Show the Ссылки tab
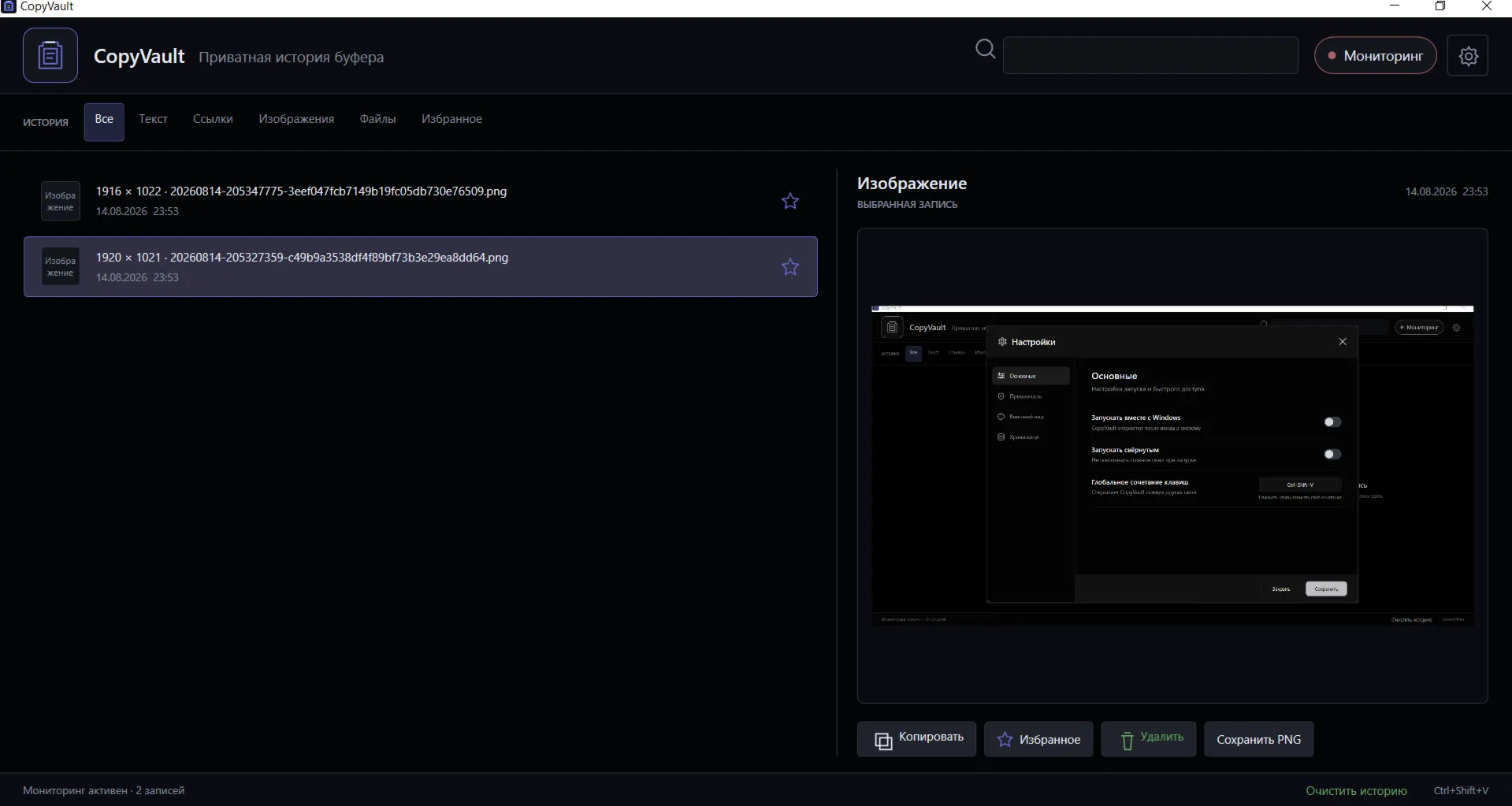The width and height of the screenshot is (1512, 806). coord(213,119)
